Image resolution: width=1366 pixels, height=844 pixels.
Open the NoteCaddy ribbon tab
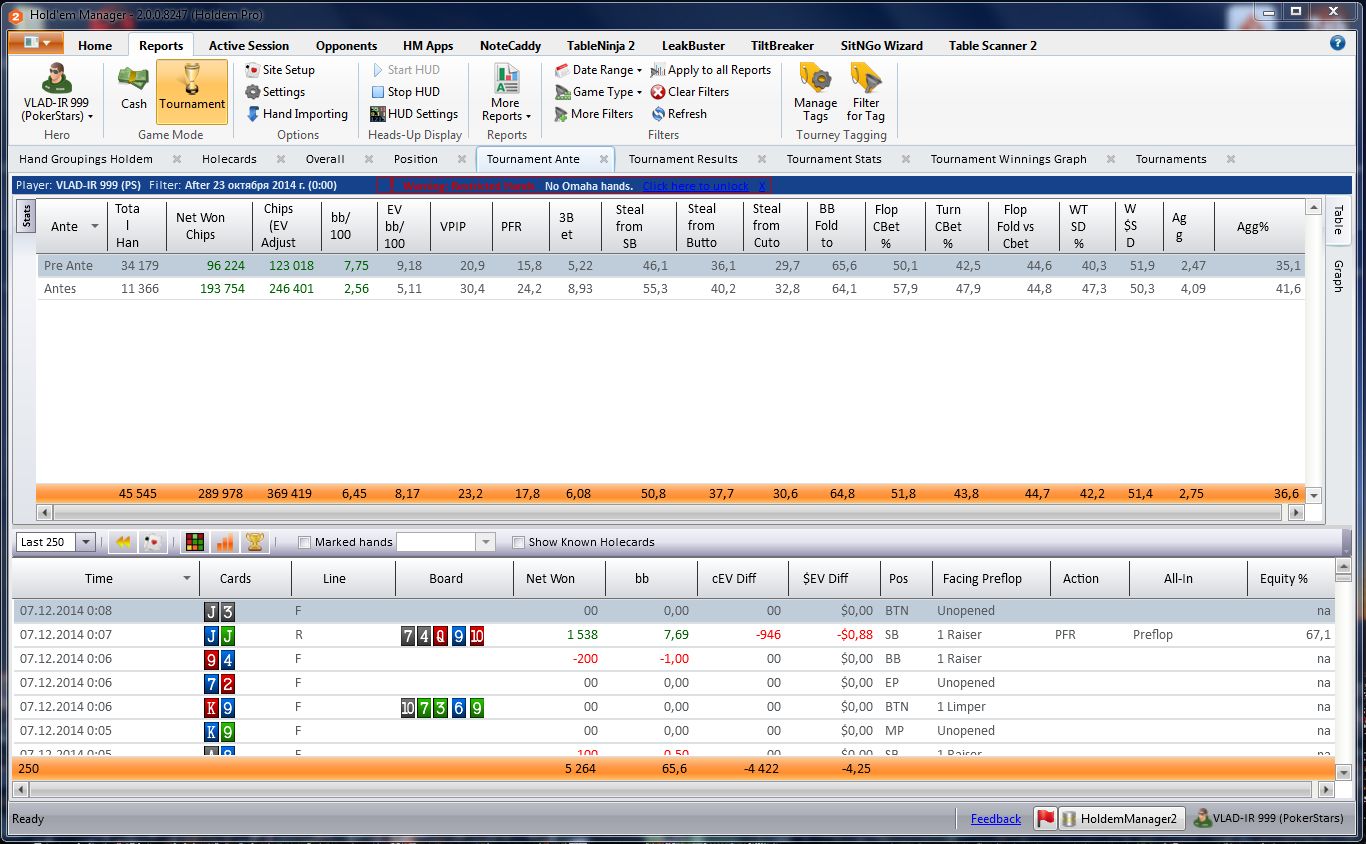pyautogui.click(x=510, y=46)
